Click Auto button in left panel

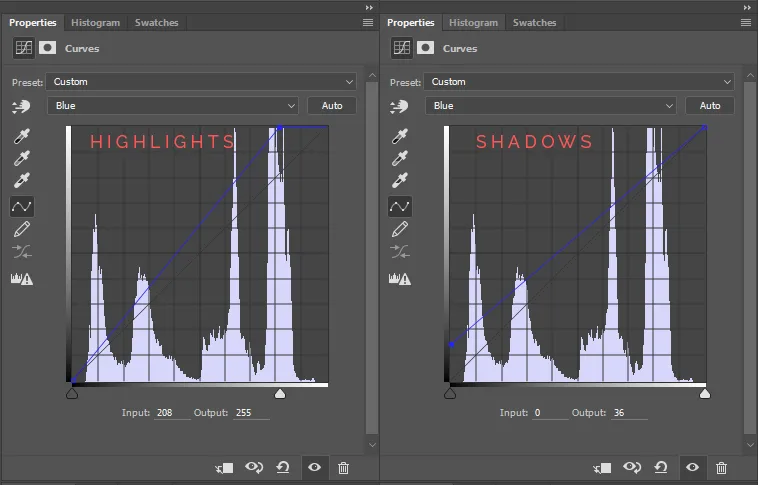point(332,105)
